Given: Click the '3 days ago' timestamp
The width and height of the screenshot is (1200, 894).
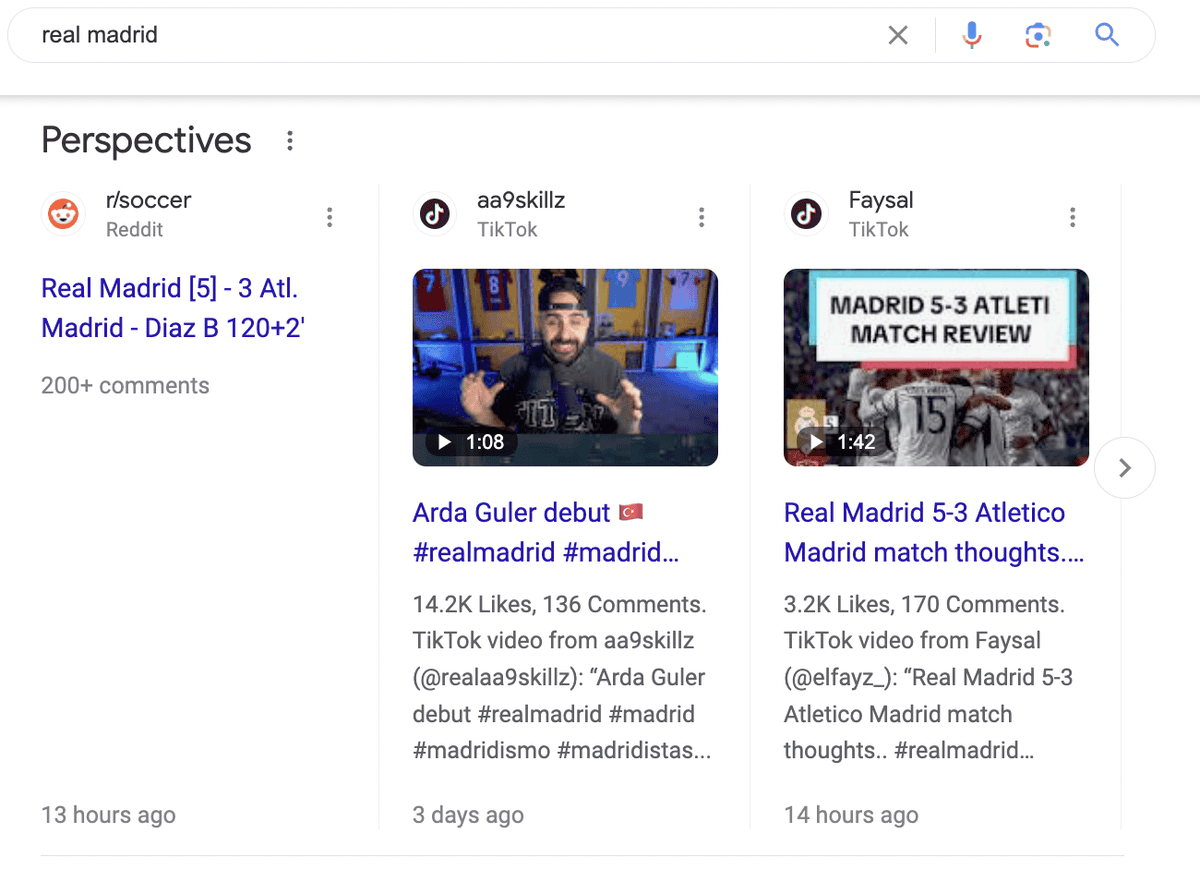Looking at the screenshot, I should coord(468,815).
